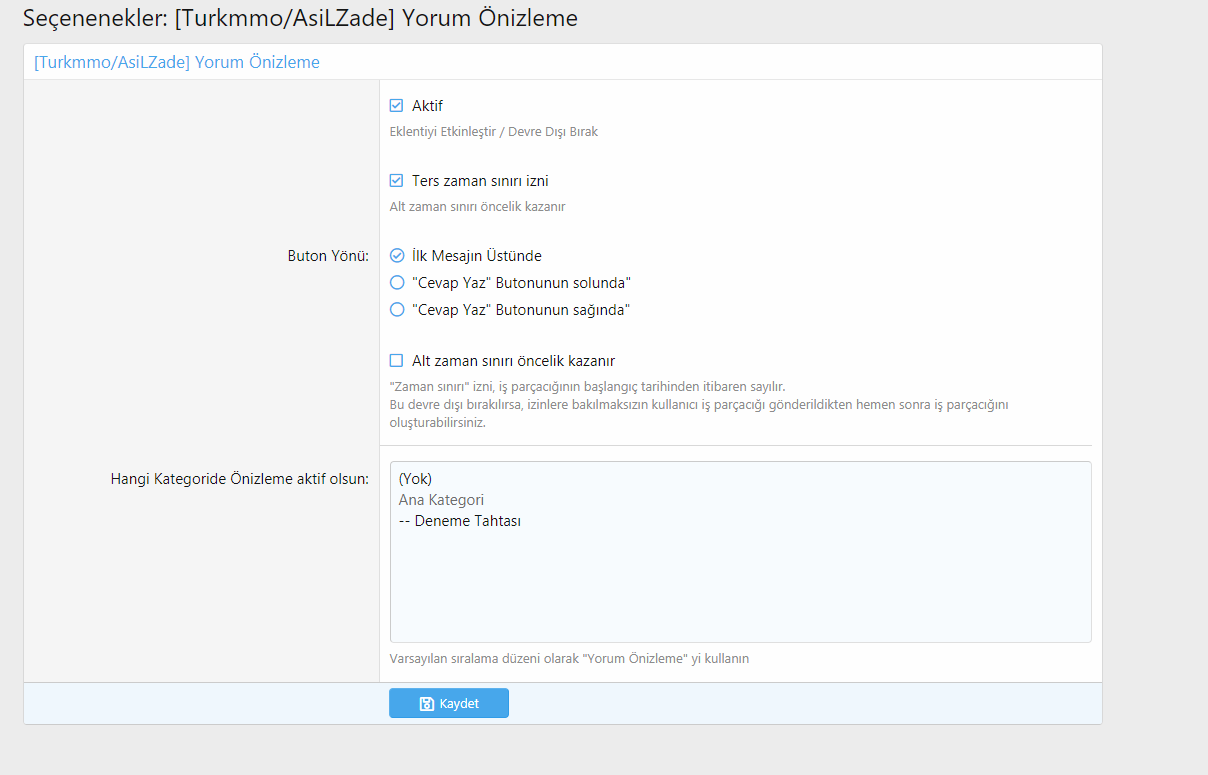The image size is (1208, 775).
Task: Select the İlk Mesajın Üstünde radio option
Action: [397, 256]
